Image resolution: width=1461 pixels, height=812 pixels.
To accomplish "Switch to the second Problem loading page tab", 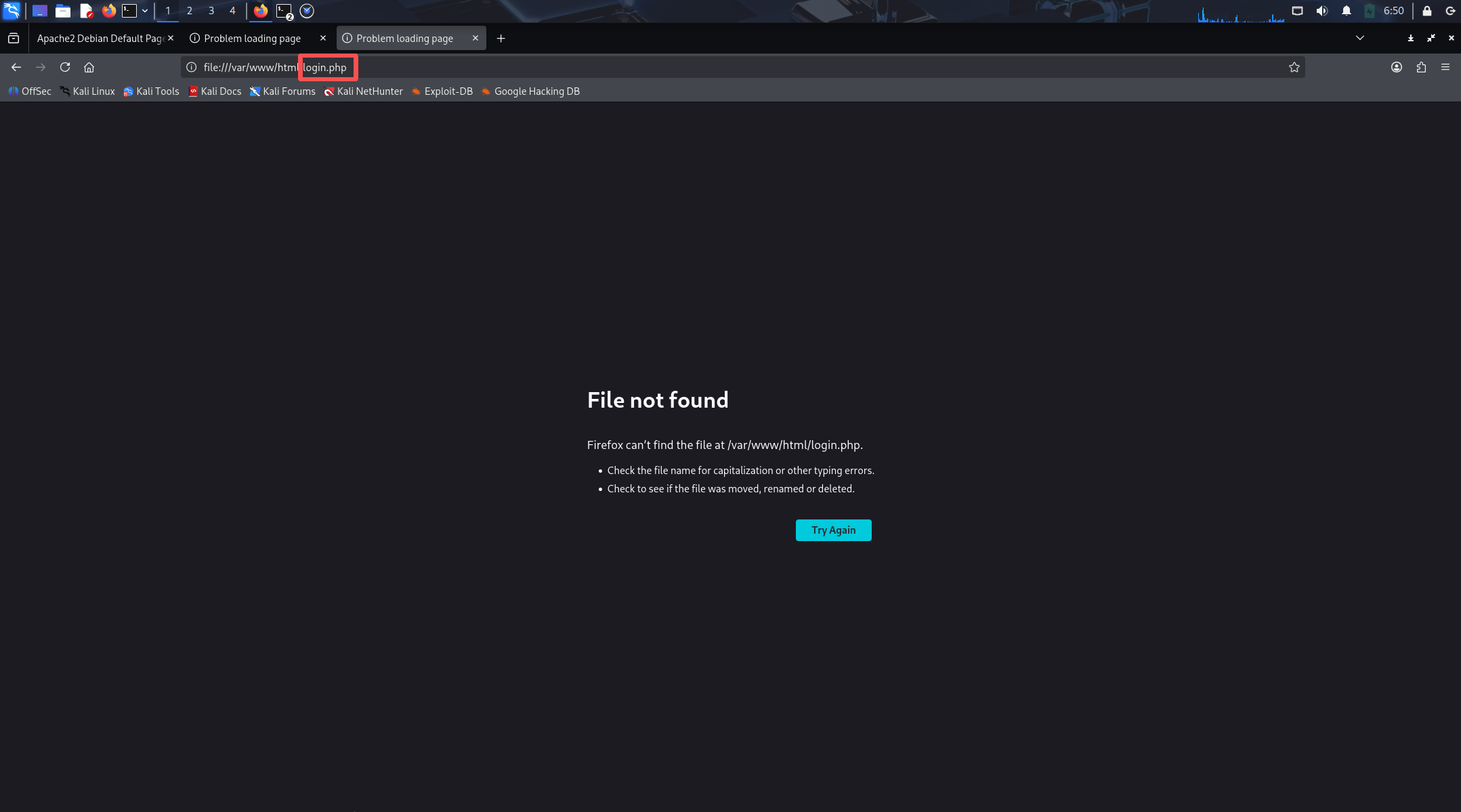I will 404,39.
